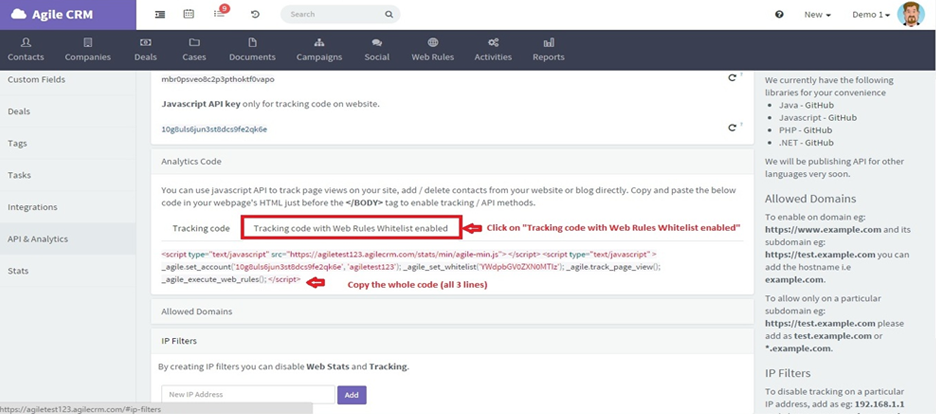Click the user avatar picture

click(910, 14)
